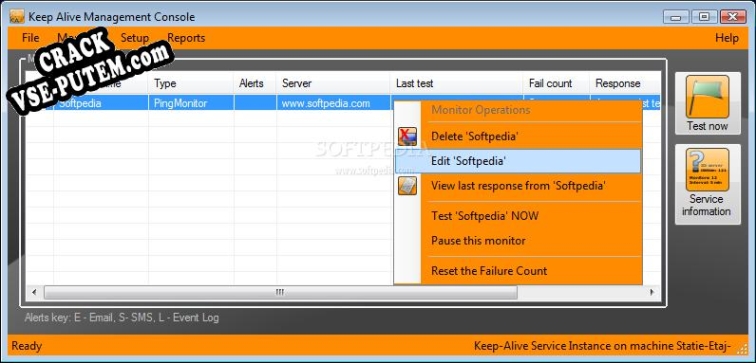This screenshot has width=756, height=363.
Task: Open the Setup menu
Action: [x=135, y=38]
